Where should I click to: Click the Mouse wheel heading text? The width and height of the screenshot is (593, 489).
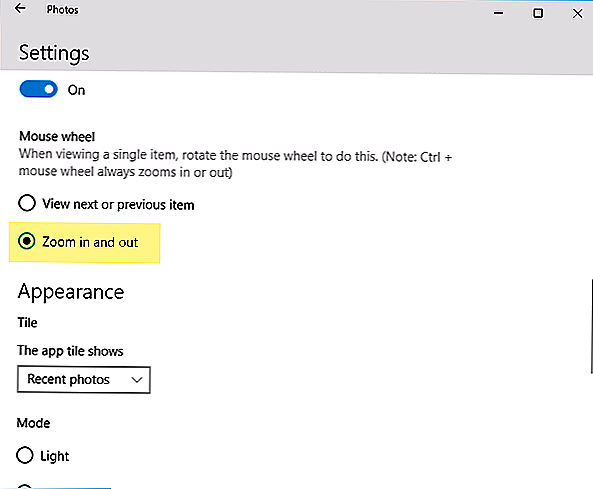[x=57, y=137]
